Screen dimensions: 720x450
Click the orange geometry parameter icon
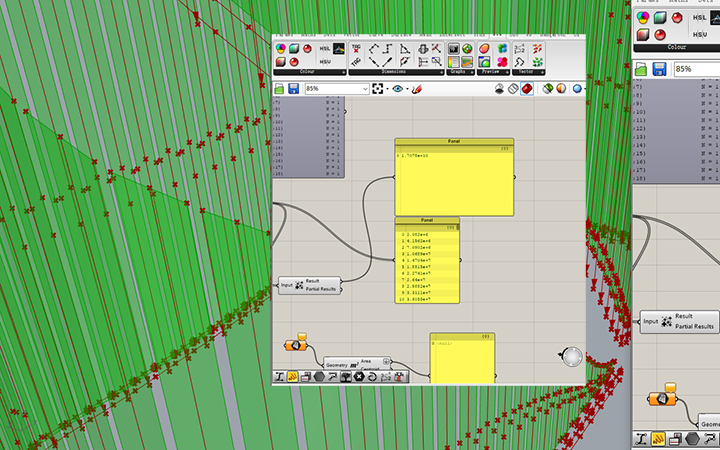coord(297,345)
